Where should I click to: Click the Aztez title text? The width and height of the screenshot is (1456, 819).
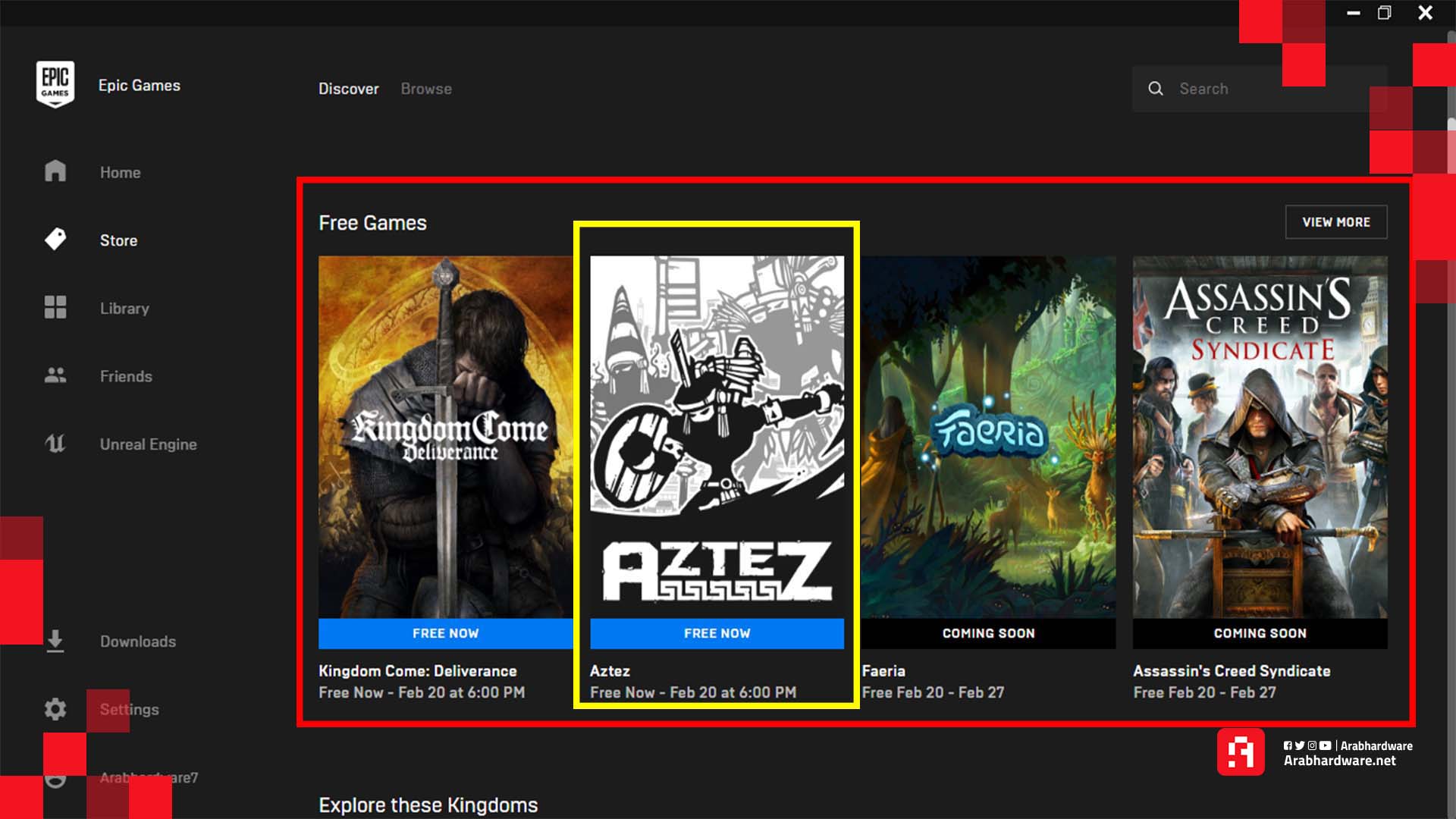(610, 671)
